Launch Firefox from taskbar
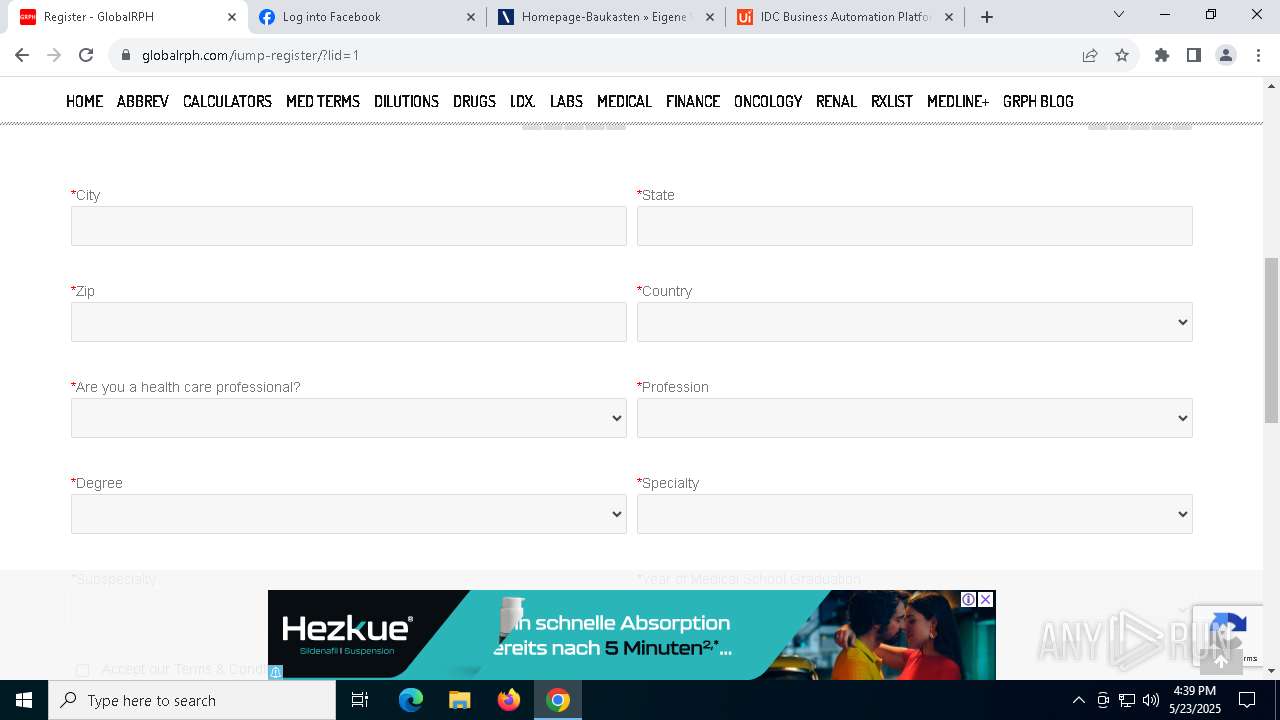This screenshot has height=720, width=1280. pyautogui.click(x=509, y=700)
